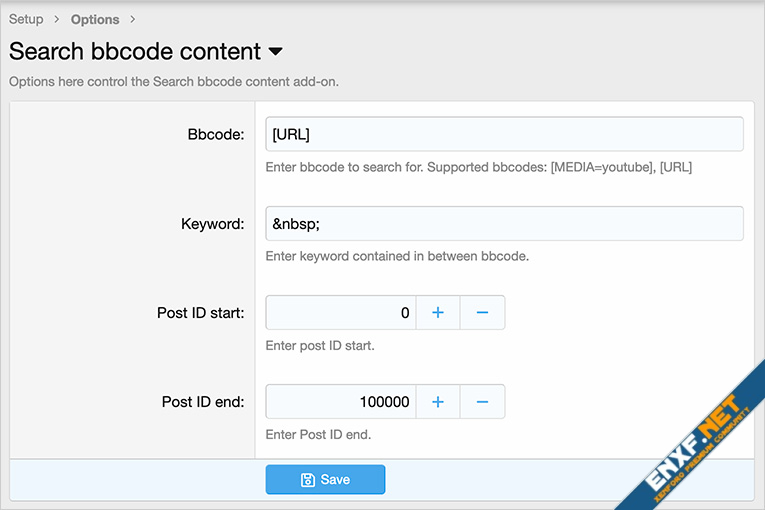The height and width of the screenshot is (510, 765).
Task: Go to the Options breadcrumb
Action: click(x=95, y=19)
